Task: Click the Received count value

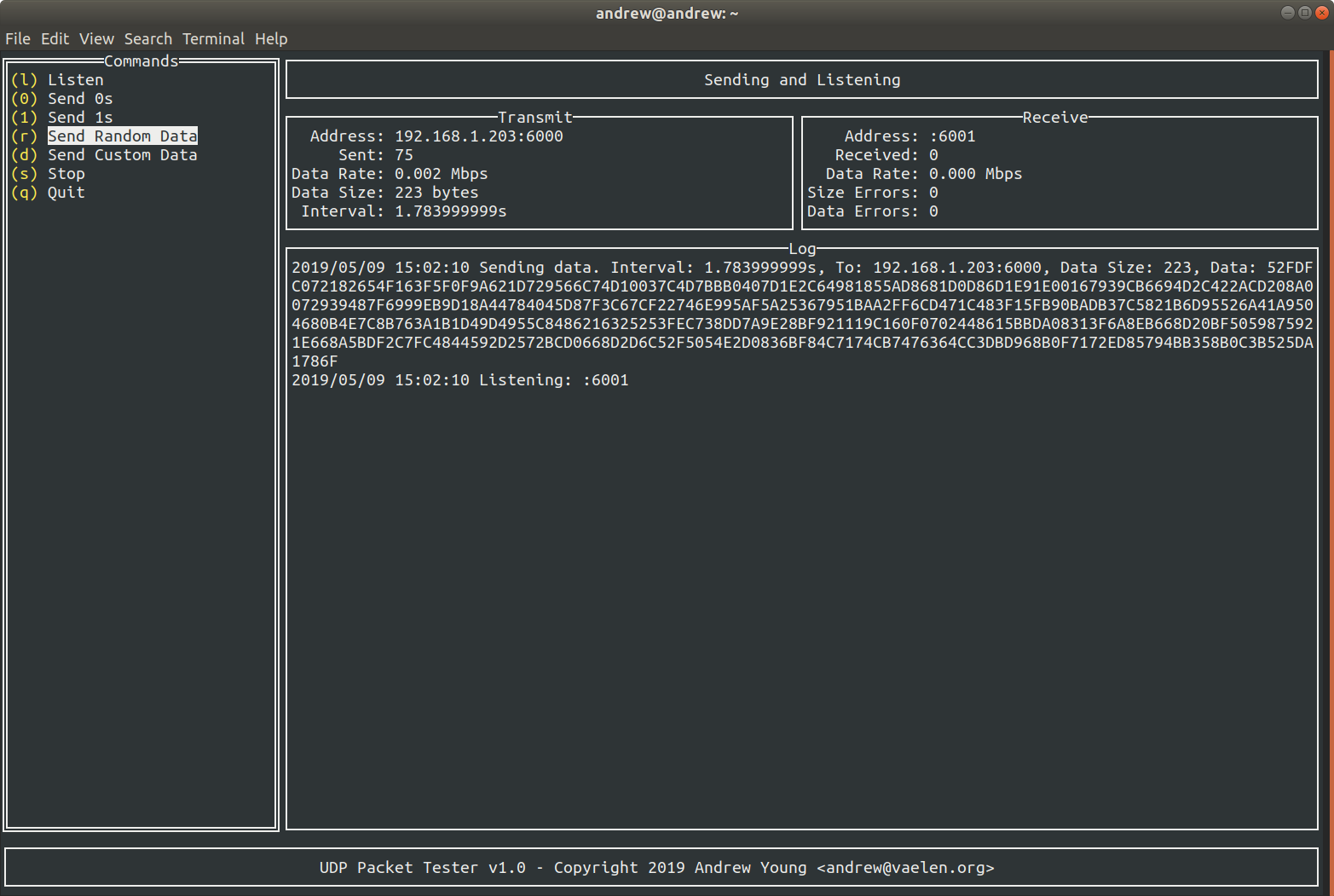Action: click(x=933, y=154)
